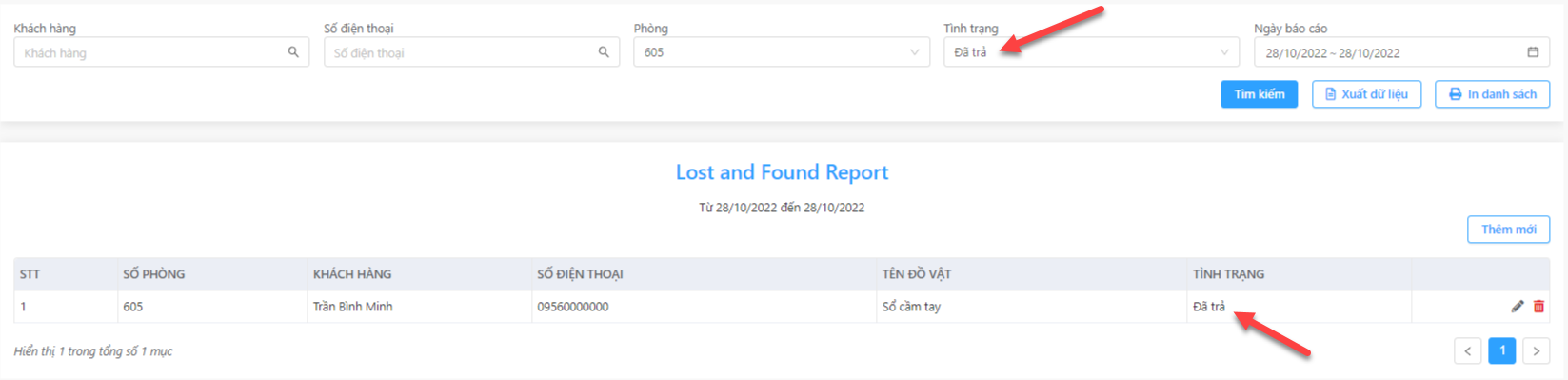Viewport: 1568px width, 380px height.
Task: Open the Ngày báo cáo date range picker
Action: click(x=1401, y=52)
